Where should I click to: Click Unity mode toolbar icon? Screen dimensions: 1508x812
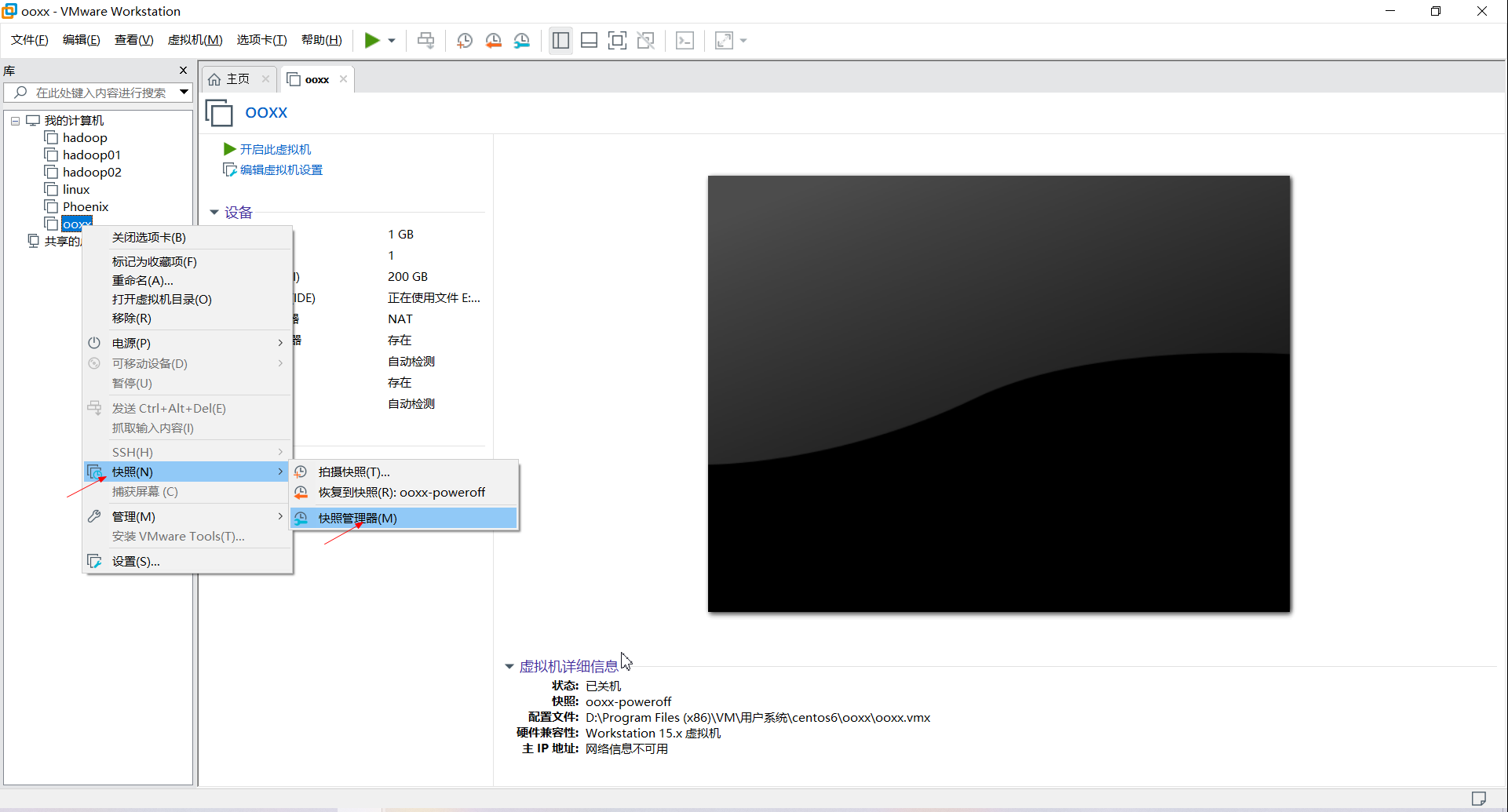[x=645, y=40]
